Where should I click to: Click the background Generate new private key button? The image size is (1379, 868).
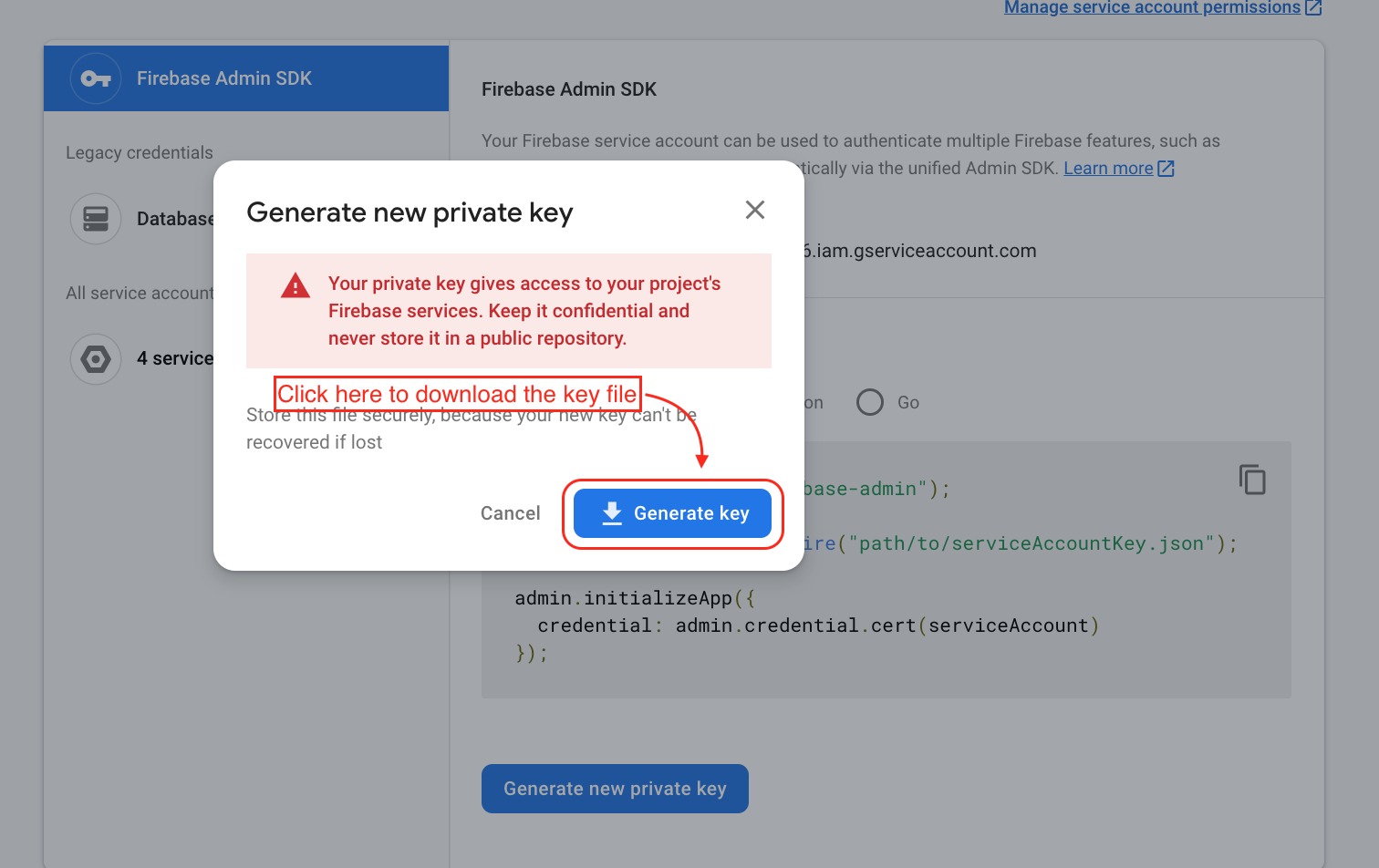[x=615, y=789]
